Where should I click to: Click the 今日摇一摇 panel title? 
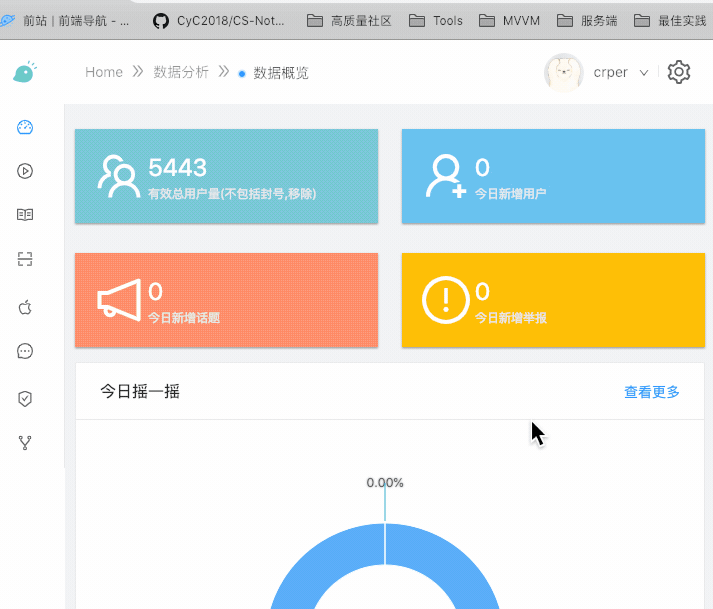coord(140,391)
